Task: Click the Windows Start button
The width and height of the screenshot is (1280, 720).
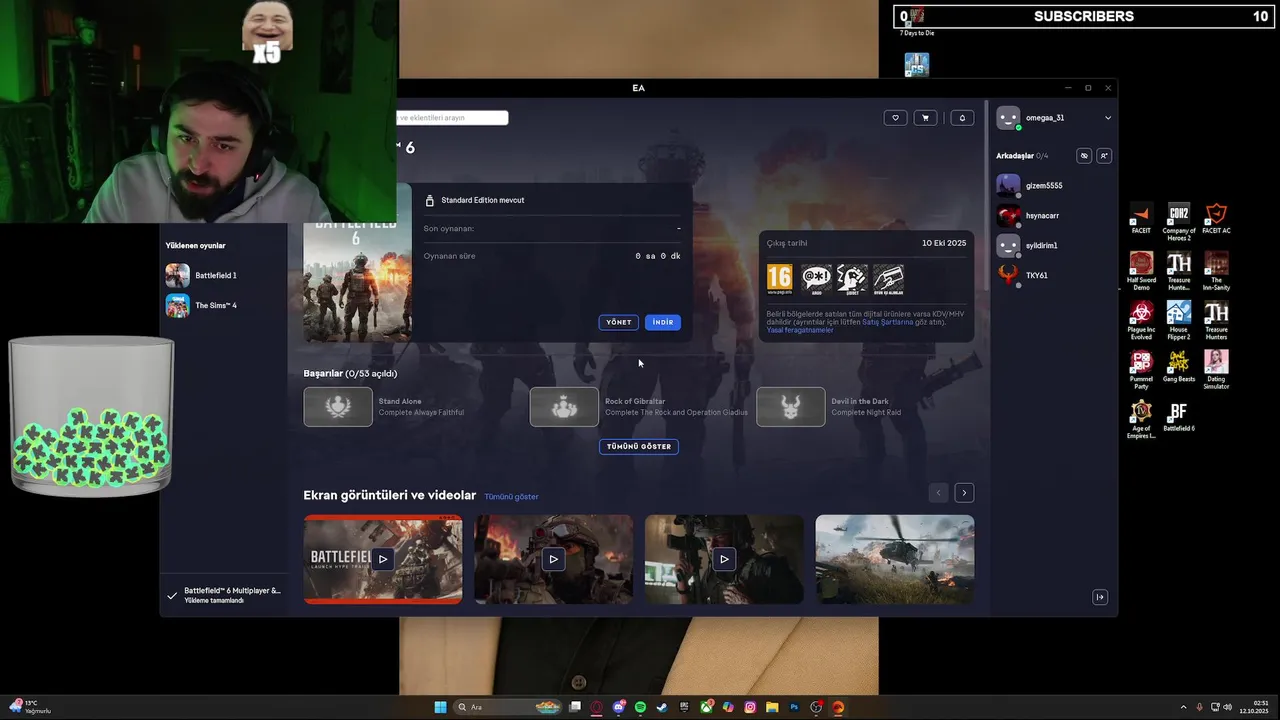Action: point(440,707)
